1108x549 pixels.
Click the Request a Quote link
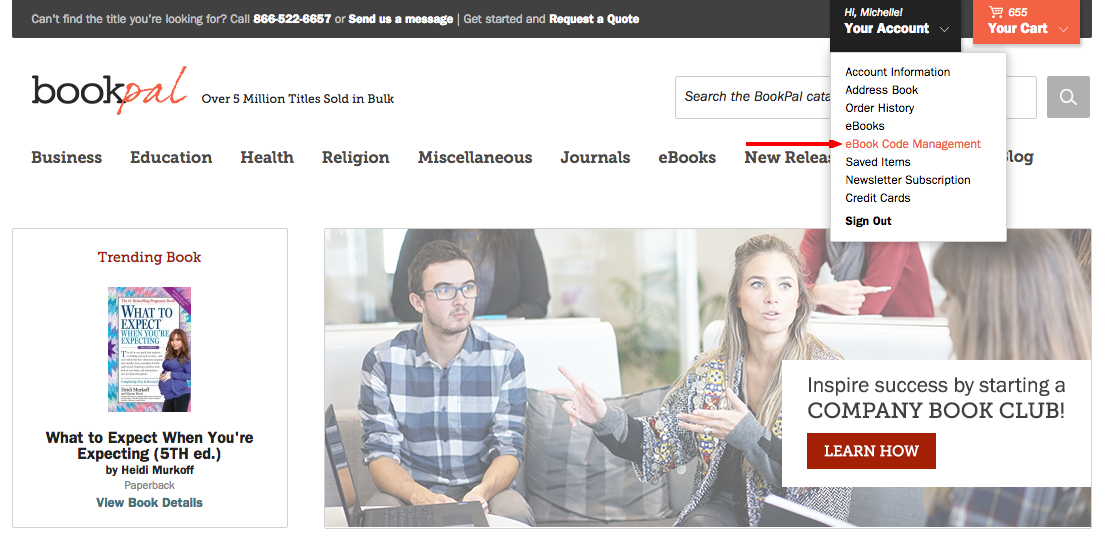coord(594,19)
